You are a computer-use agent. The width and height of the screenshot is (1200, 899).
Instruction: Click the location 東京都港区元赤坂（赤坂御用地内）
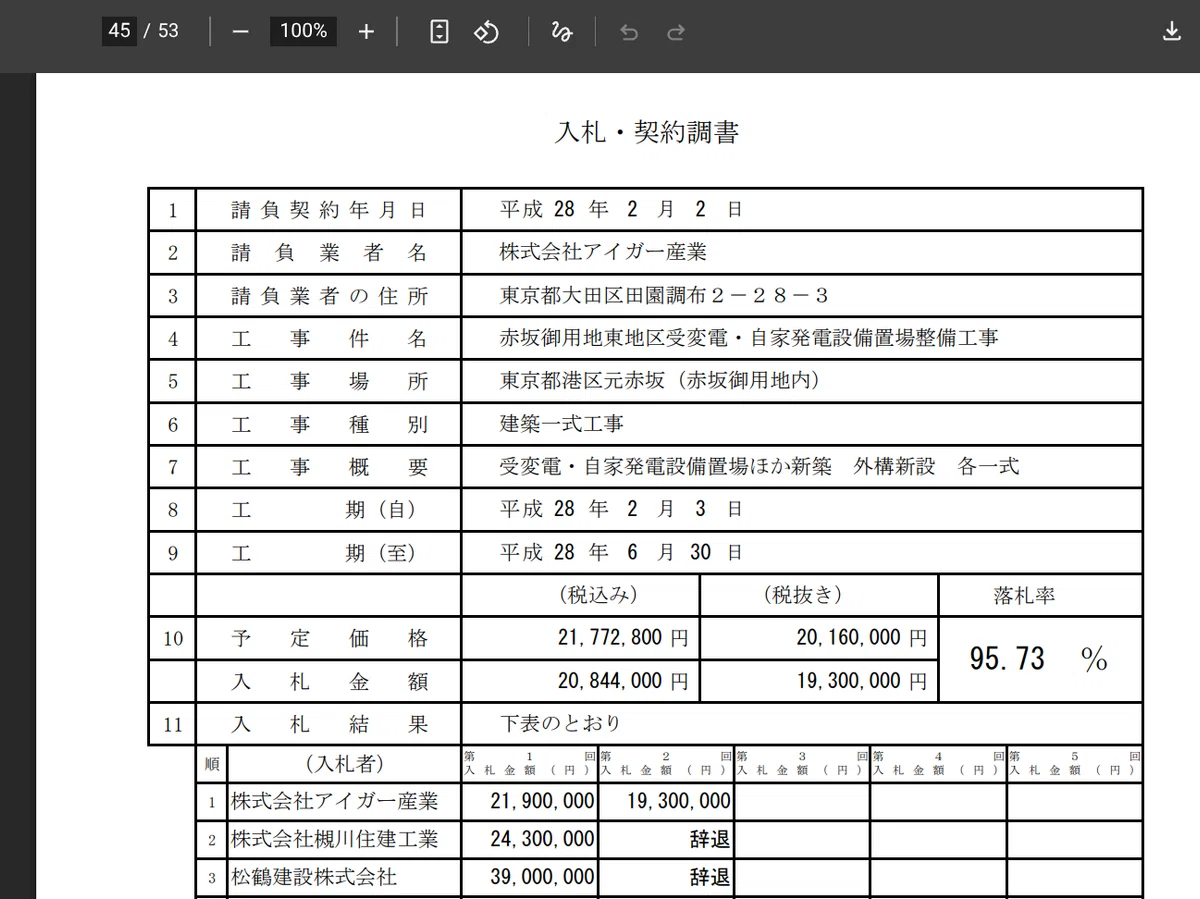coord(660,381)
